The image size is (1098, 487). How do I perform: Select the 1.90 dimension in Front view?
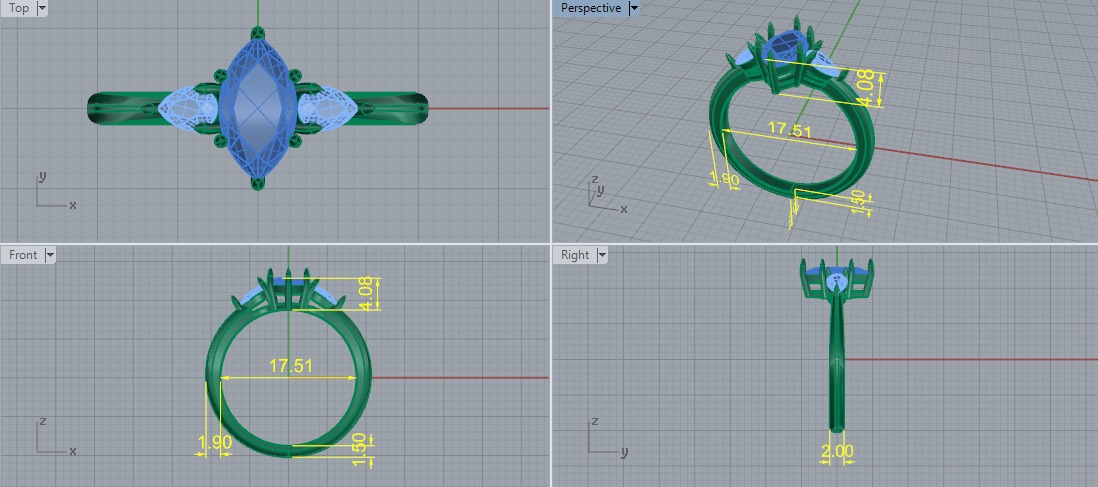click(215, 443)
